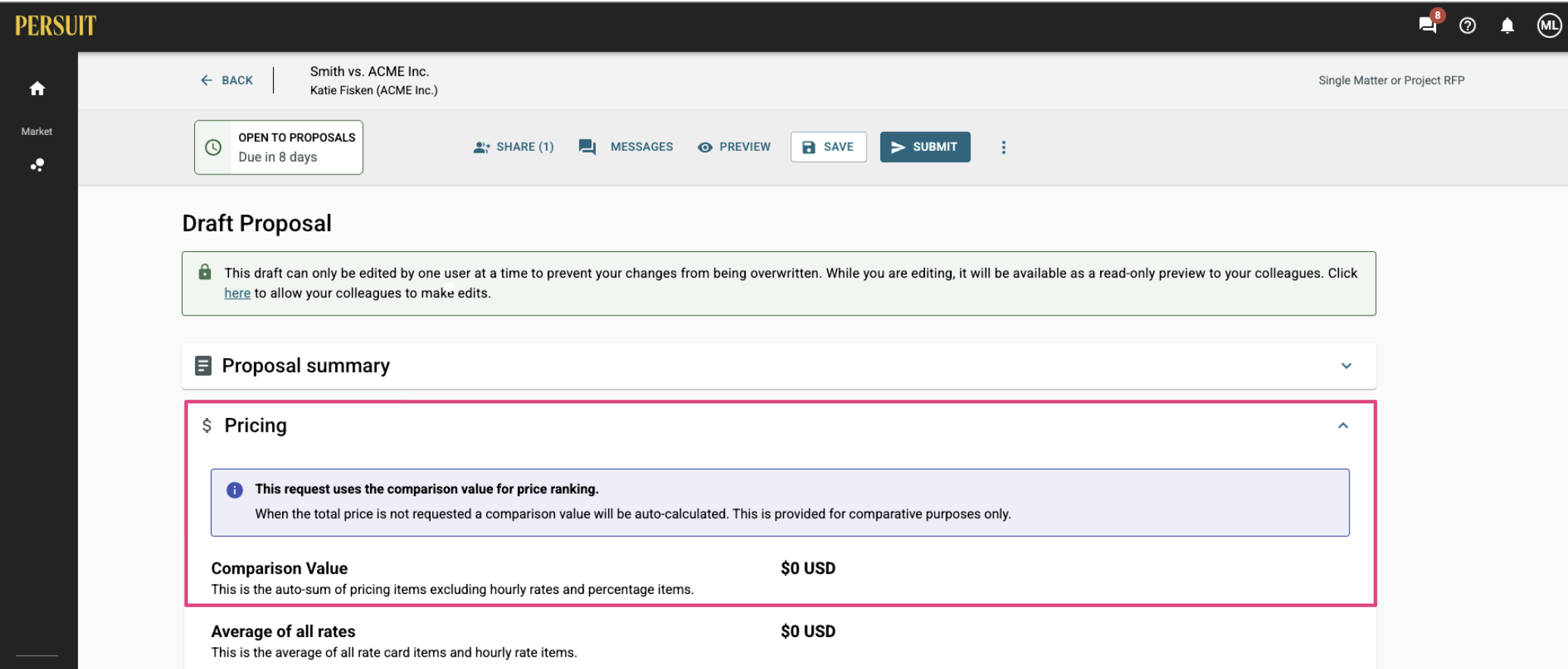Click the Comparison Value $0 USD amount
Image resolution: width=1568 pixels, height=669 pixels.
click(x=808, y=568)
